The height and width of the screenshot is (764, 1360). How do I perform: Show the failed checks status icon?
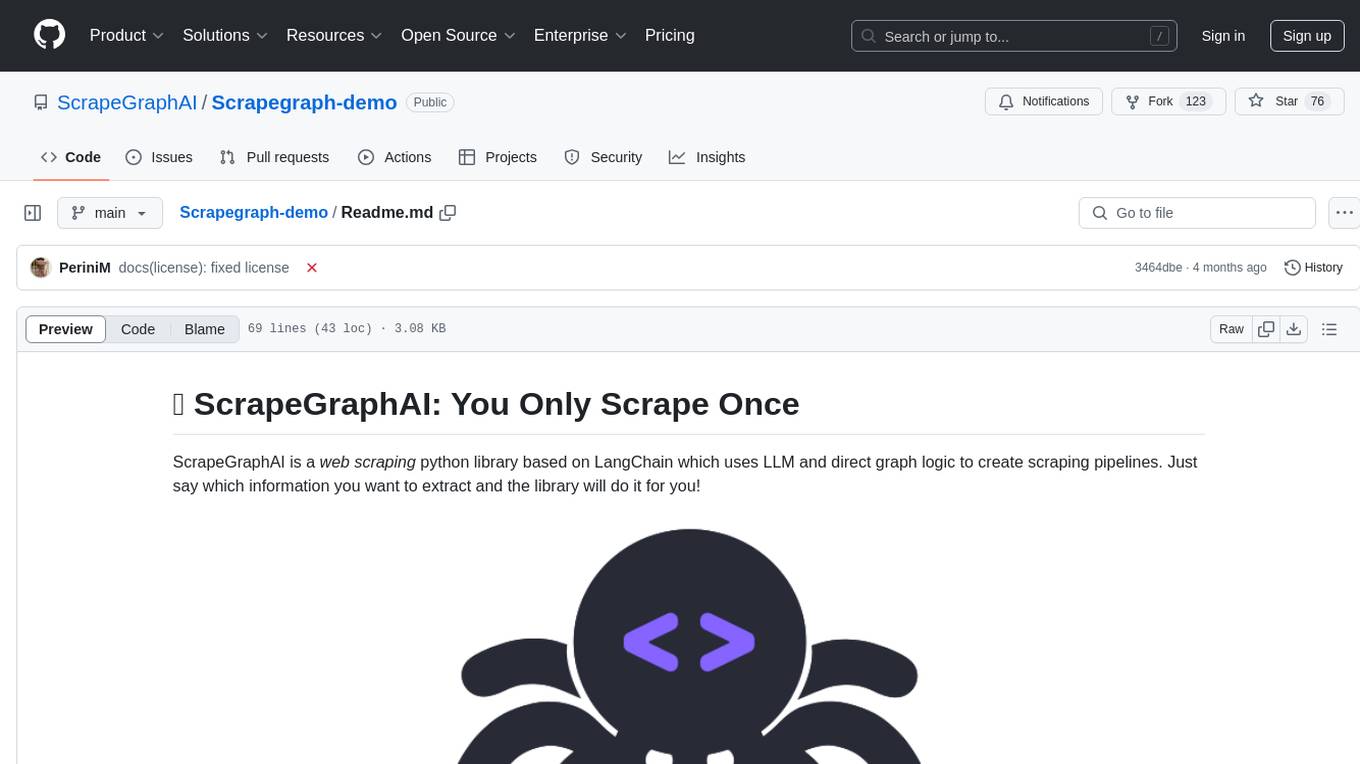point(312,268)
